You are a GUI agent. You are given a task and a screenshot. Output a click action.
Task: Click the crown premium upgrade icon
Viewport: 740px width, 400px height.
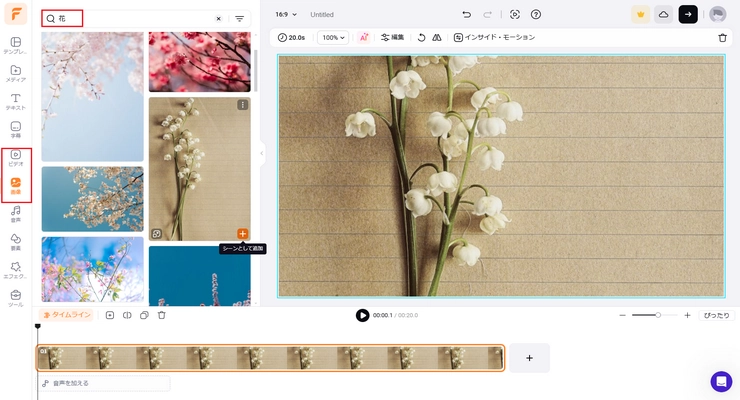tap(640, 14)
